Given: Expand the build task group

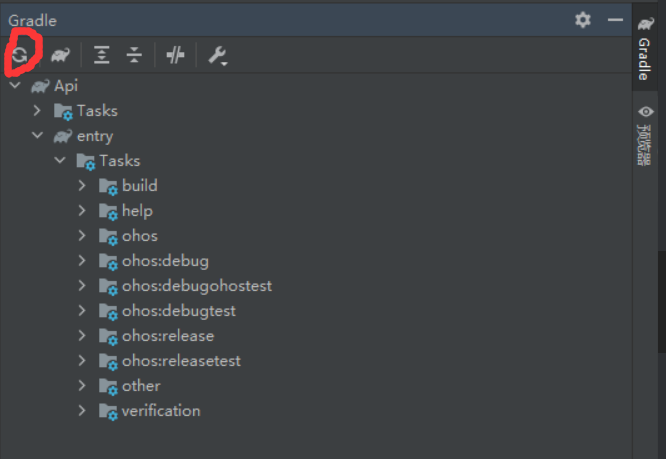Looking at the screenshot, I should click(84, 186).
